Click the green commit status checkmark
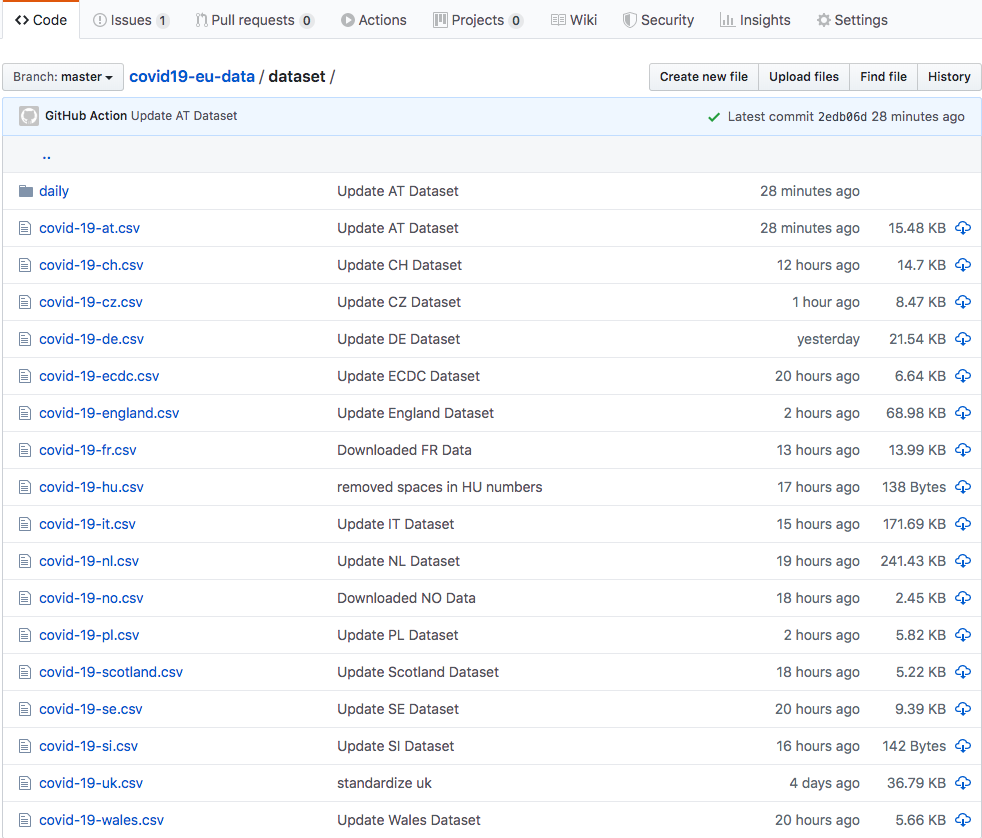The height and width of the screenshot is (838, 982). 713,117
